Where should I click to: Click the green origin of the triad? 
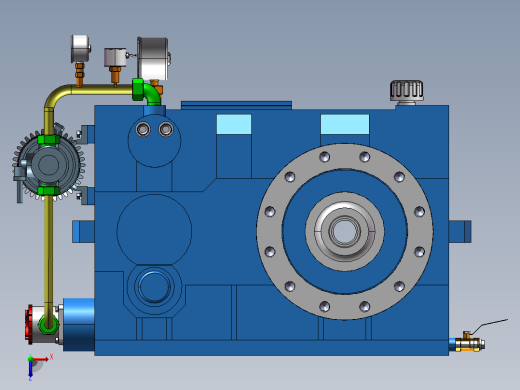click(x=30, y=359)
